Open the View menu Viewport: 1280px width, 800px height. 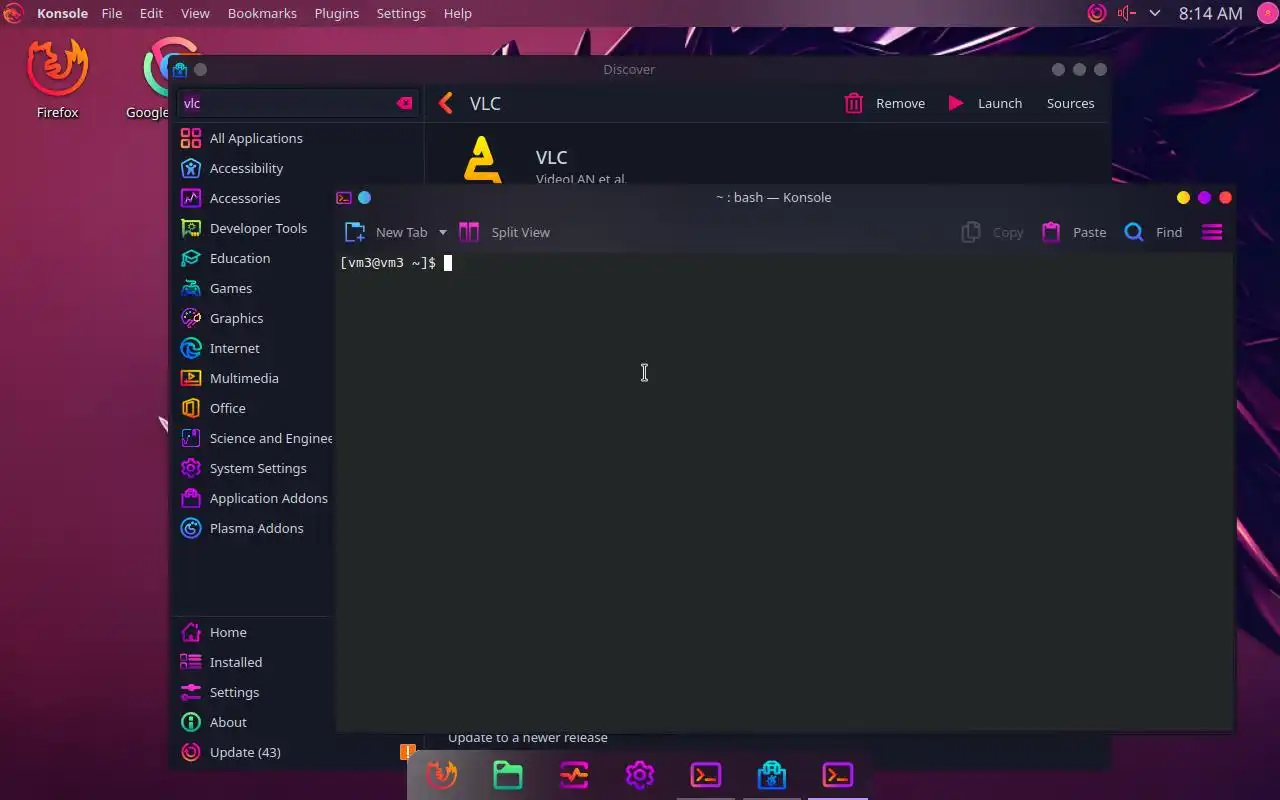point(195,13)
